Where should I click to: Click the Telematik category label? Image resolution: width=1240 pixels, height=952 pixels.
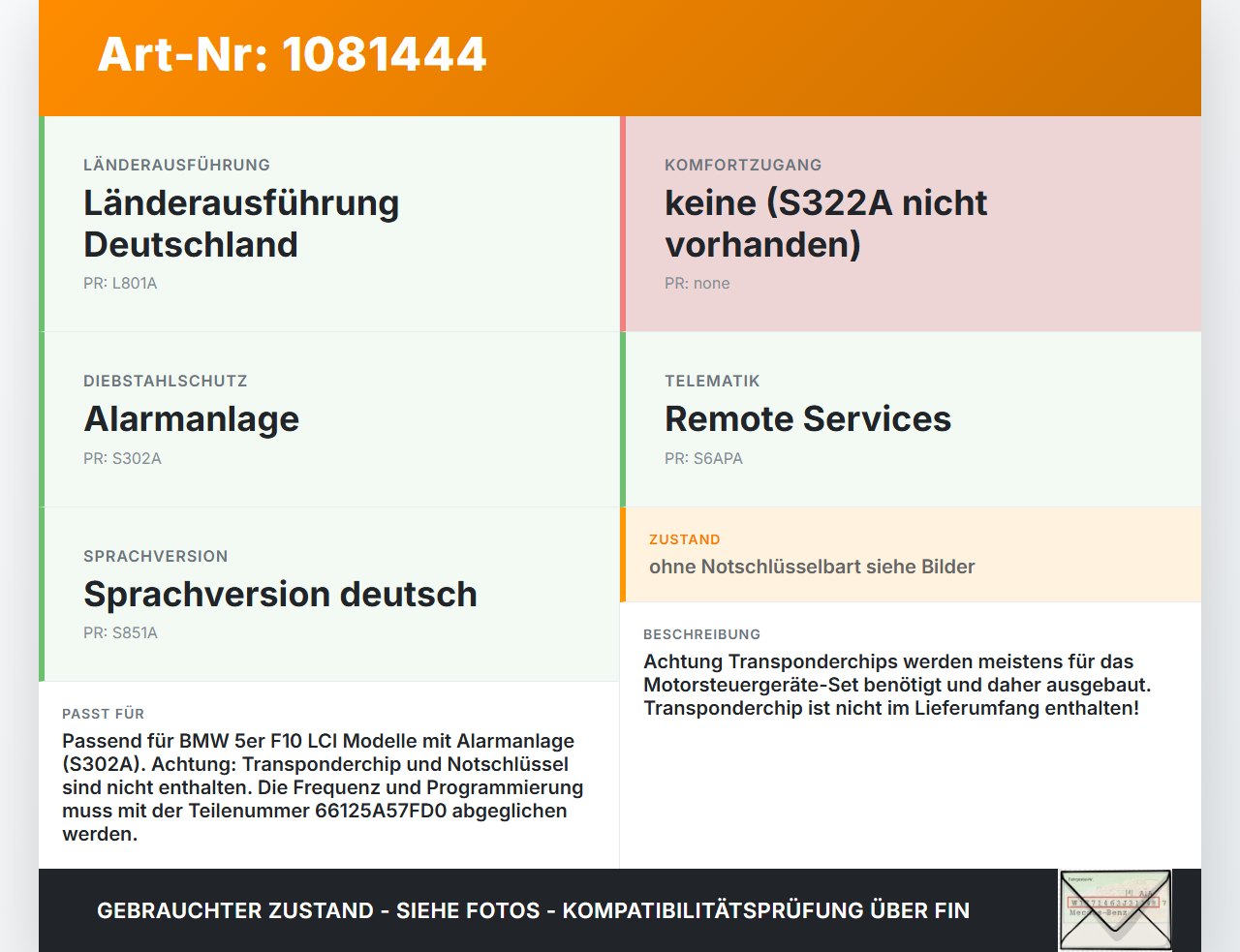(x=712, y=382)
